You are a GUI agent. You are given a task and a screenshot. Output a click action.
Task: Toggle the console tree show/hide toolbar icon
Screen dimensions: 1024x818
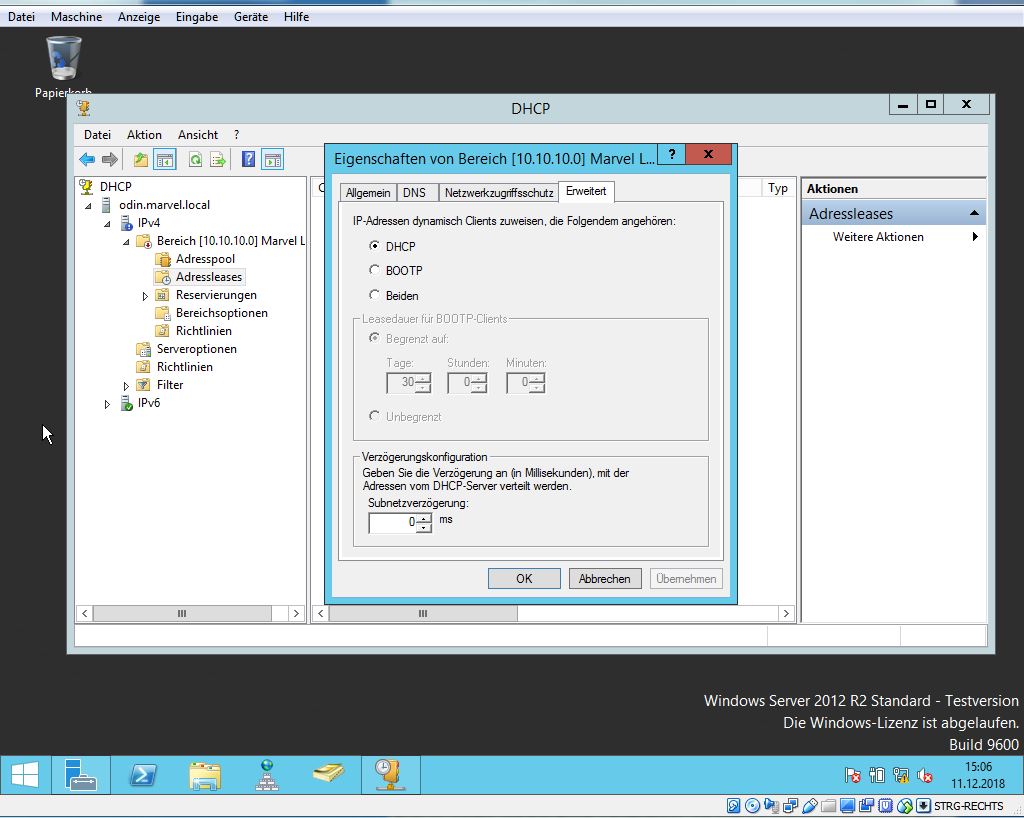(165, 159)
